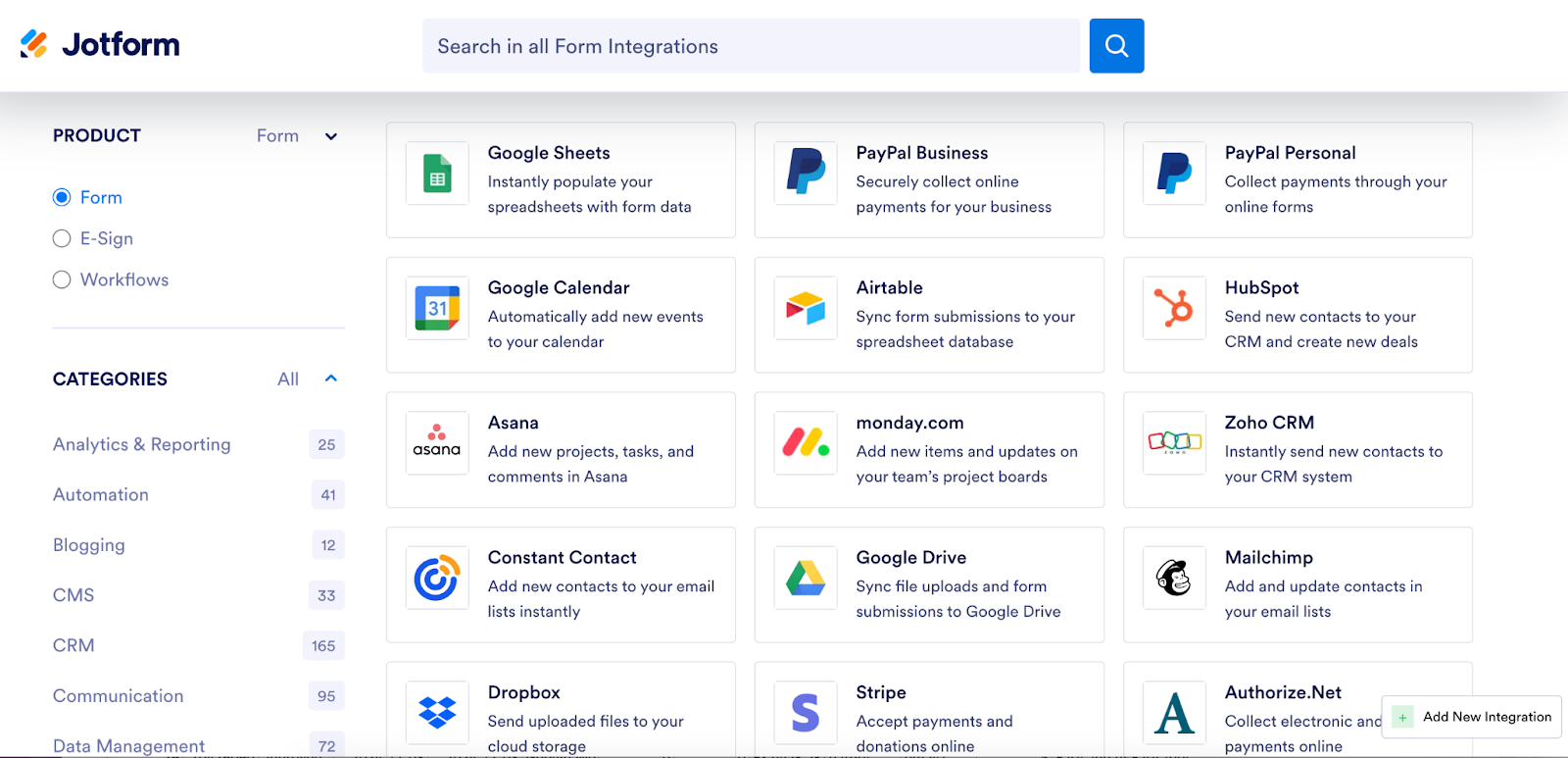Open the Google Sheets integration icon
This screenshot has height=758, width=1568.
(437, 174)
